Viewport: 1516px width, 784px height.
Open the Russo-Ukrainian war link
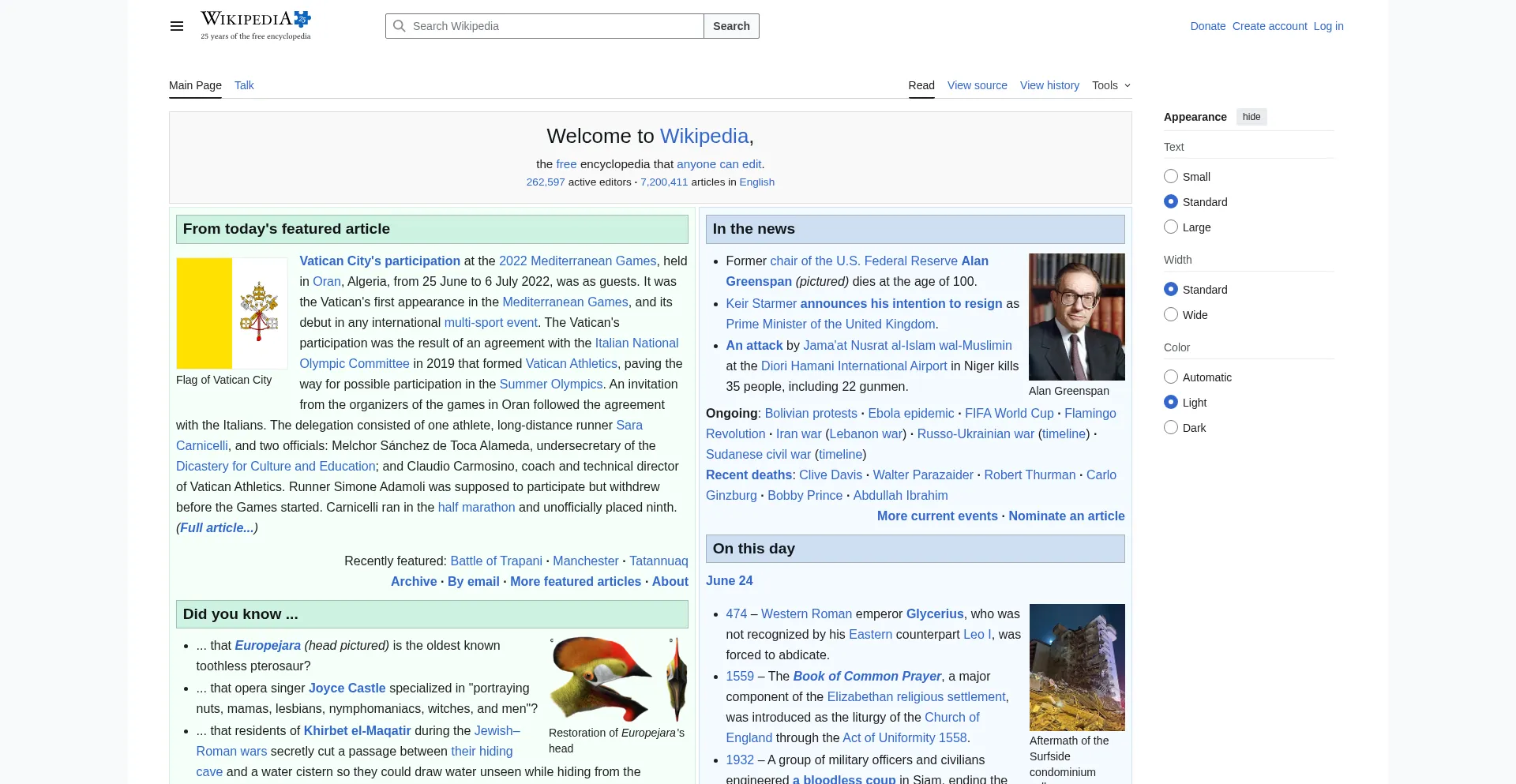coord(975,433)
